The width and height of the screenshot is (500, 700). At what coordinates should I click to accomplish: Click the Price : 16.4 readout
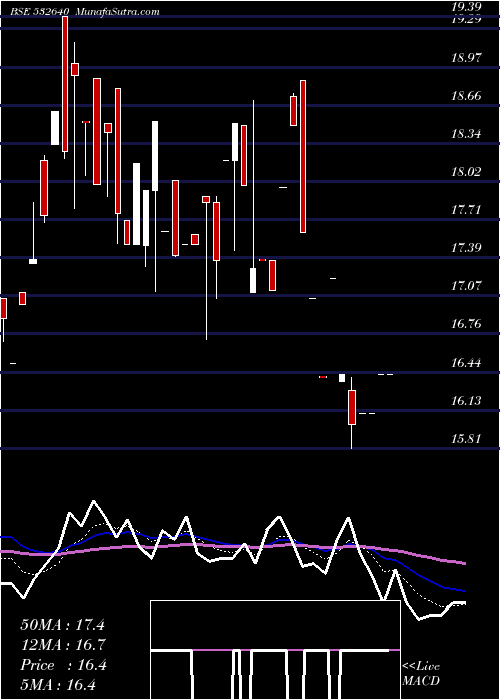point(63,665)
